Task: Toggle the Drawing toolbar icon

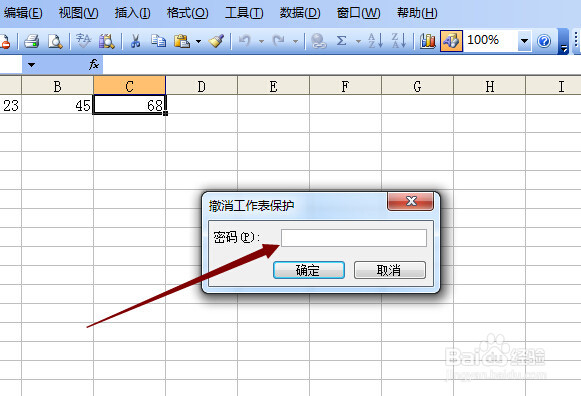Action: click(451, 41)
